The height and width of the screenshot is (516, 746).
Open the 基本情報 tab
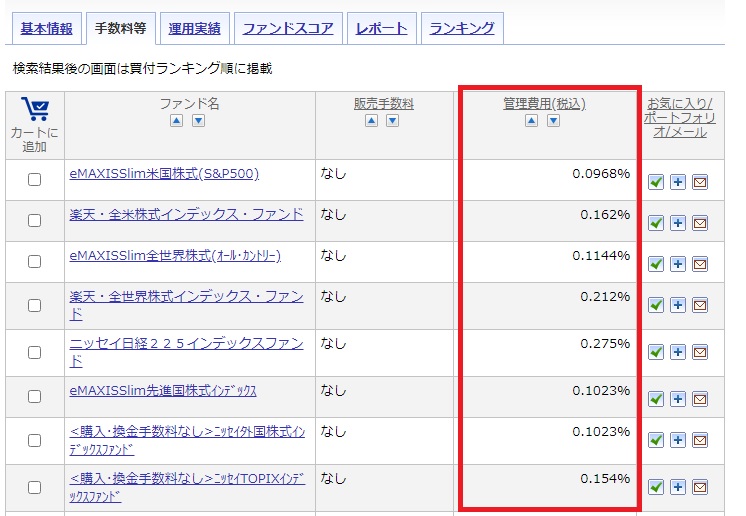pos(47,29)
